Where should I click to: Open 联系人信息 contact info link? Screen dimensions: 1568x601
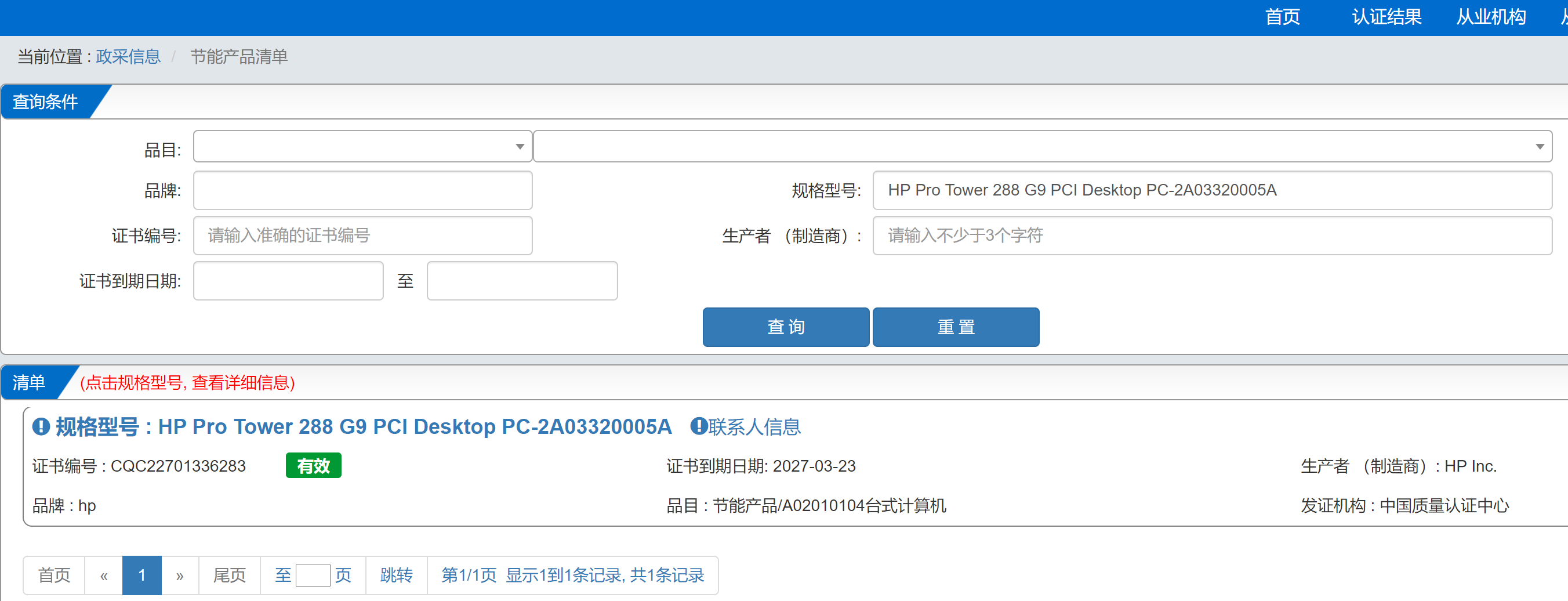(754, 426)
